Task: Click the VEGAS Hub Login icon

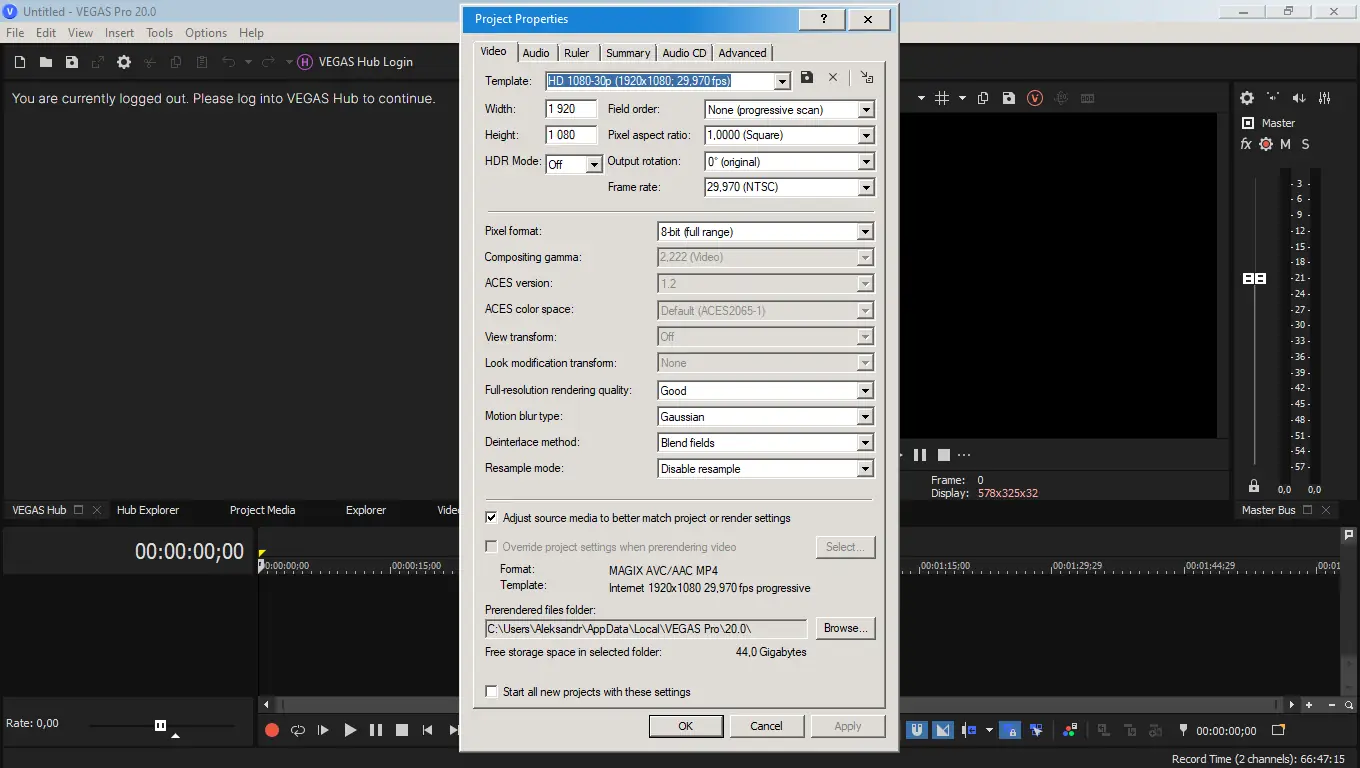Action: point(305,62)
